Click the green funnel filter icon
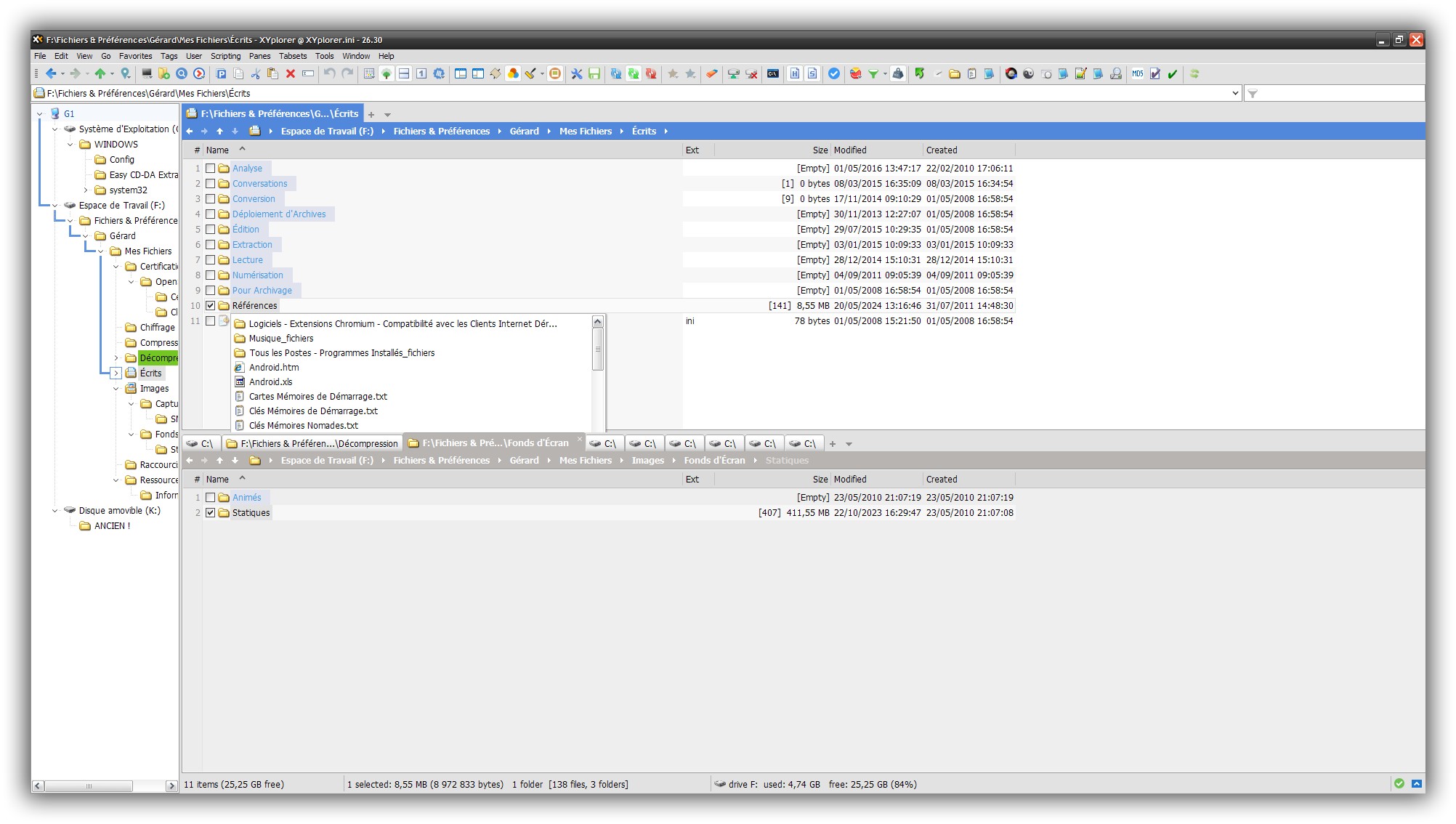 [873, 73]
